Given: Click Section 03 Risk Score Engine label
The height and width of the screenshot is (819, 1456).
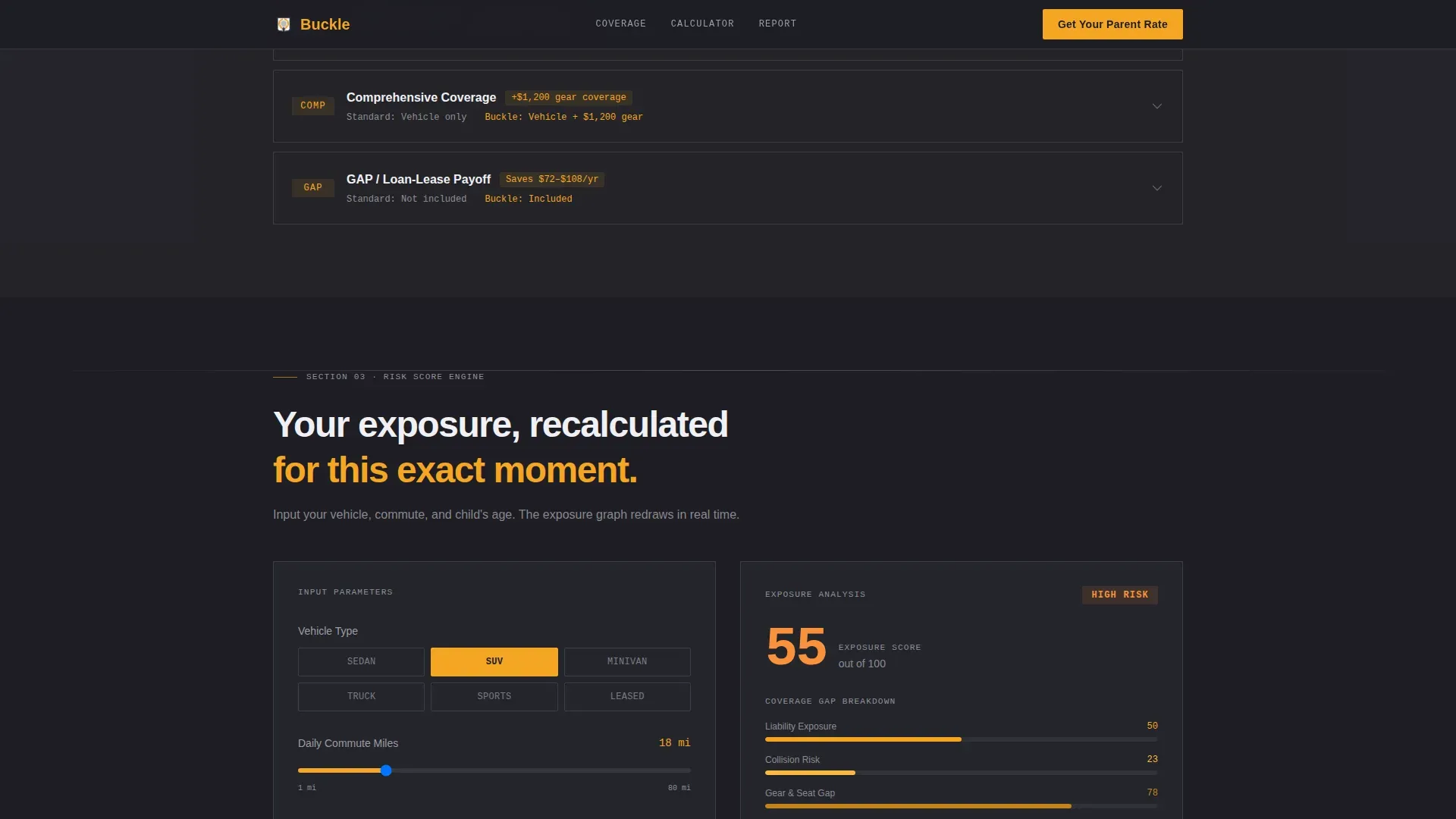Looking at the screenshot, I should click(395, 377).
